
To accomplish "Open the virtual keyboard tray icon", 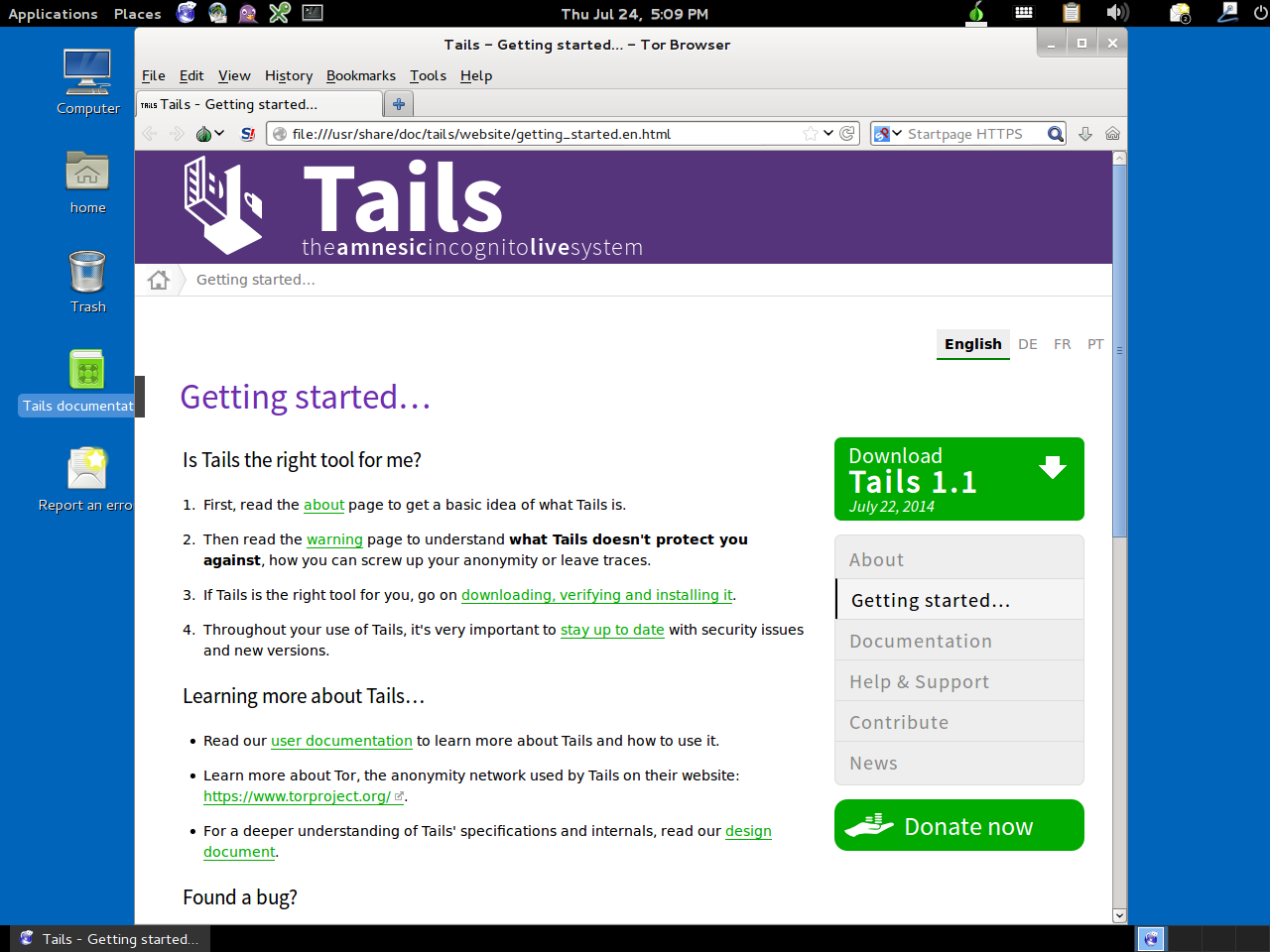I will click(x=1024, y=13).
